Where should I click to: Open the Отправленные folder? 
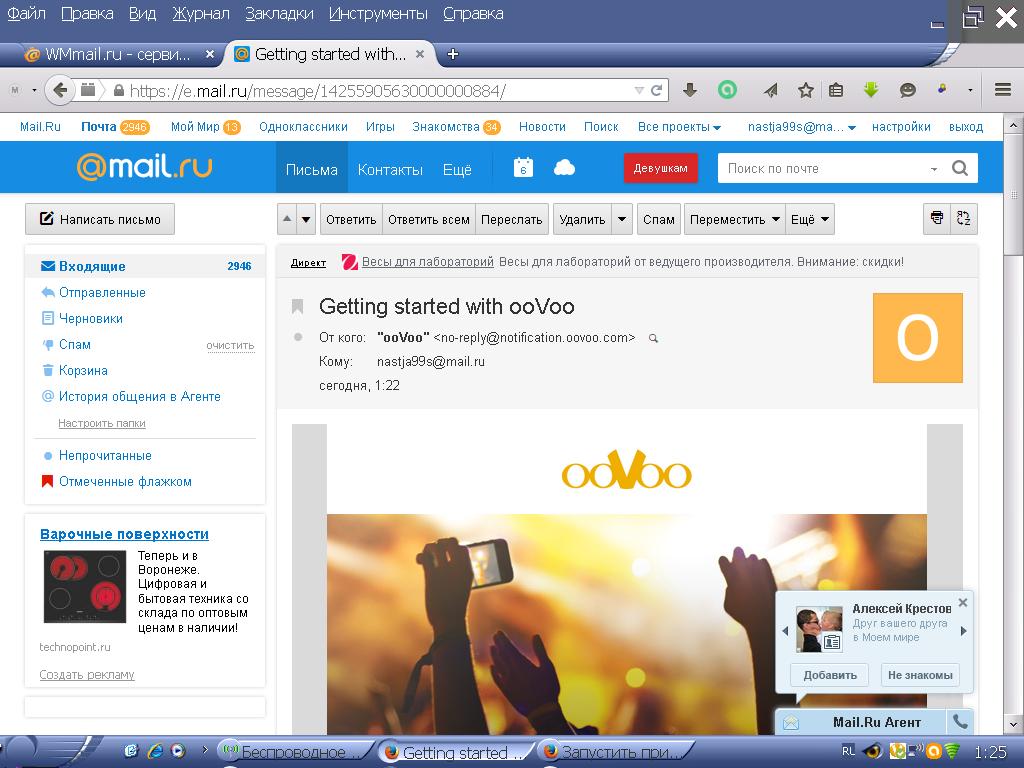(102, 292)
